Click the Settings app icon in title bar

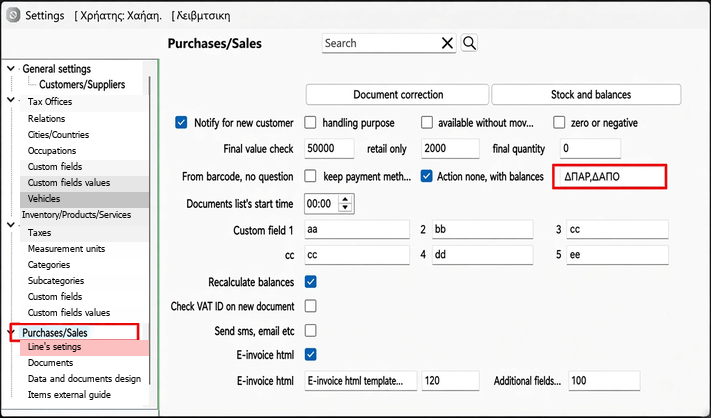coord(13,15)
